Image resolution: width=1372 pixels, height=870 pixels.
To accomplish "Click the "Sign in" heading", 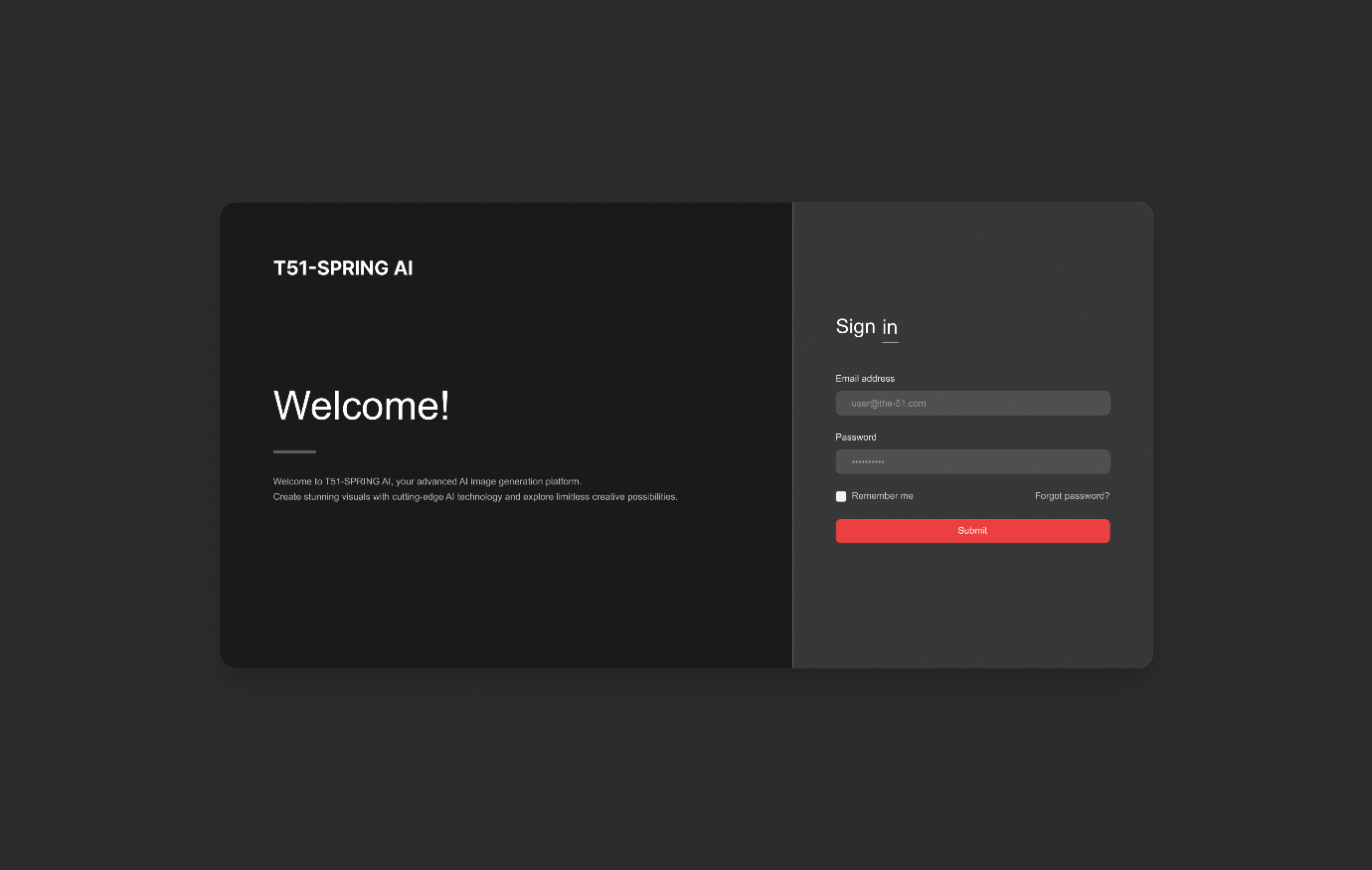I will tap(866, 326).
